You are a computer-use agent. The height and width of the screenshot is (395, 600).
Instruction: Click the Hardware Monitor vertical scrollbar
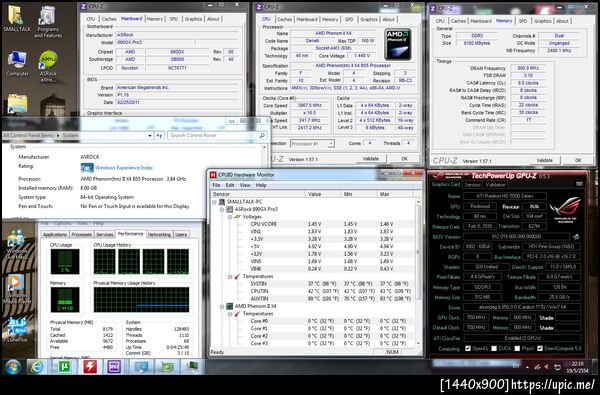(x=418, y=272)
